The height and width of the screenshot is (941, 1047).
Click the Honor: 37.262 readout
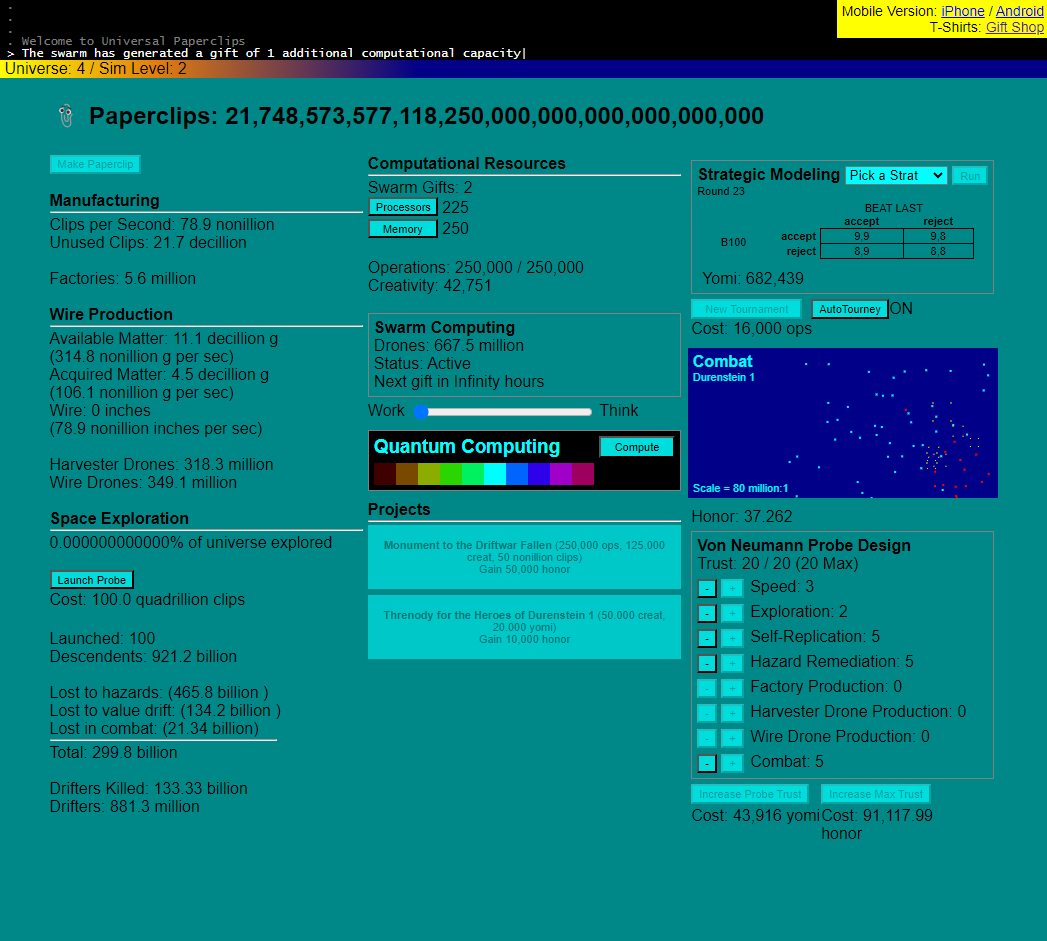pos(741,517)
